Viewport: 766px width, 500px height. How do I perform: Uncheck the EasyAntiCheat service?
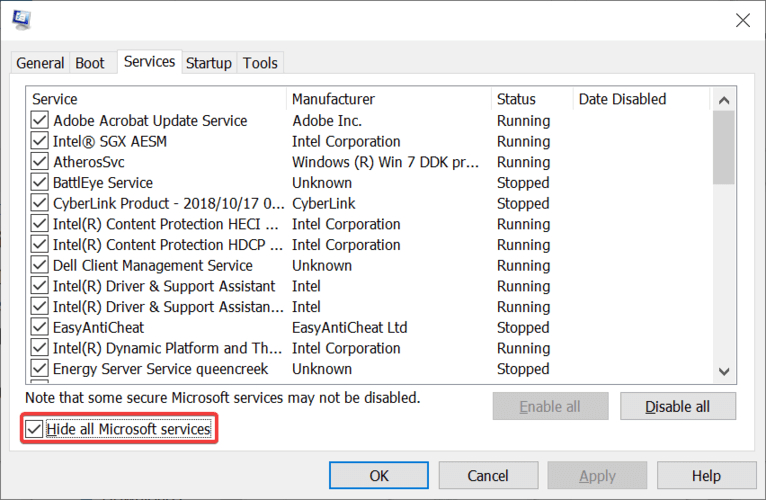40,327
